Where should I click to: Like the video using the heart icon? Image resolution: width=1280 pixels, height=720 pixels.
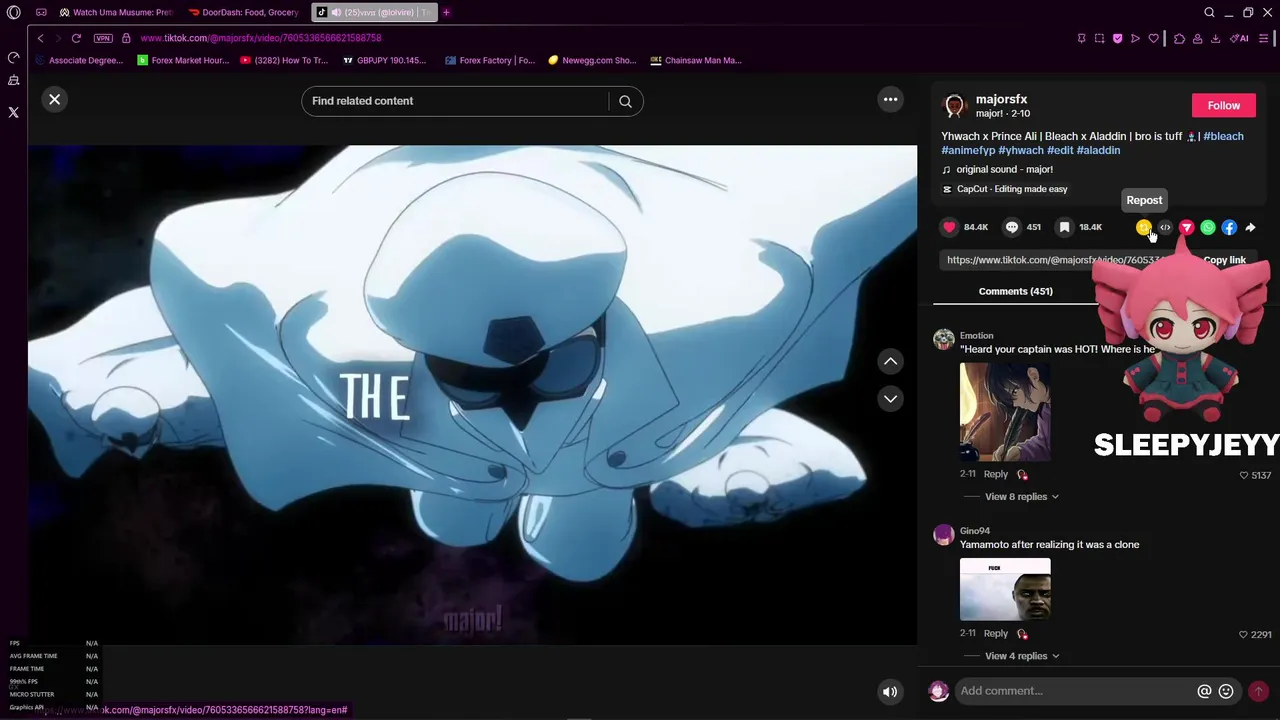click(950, 227)
